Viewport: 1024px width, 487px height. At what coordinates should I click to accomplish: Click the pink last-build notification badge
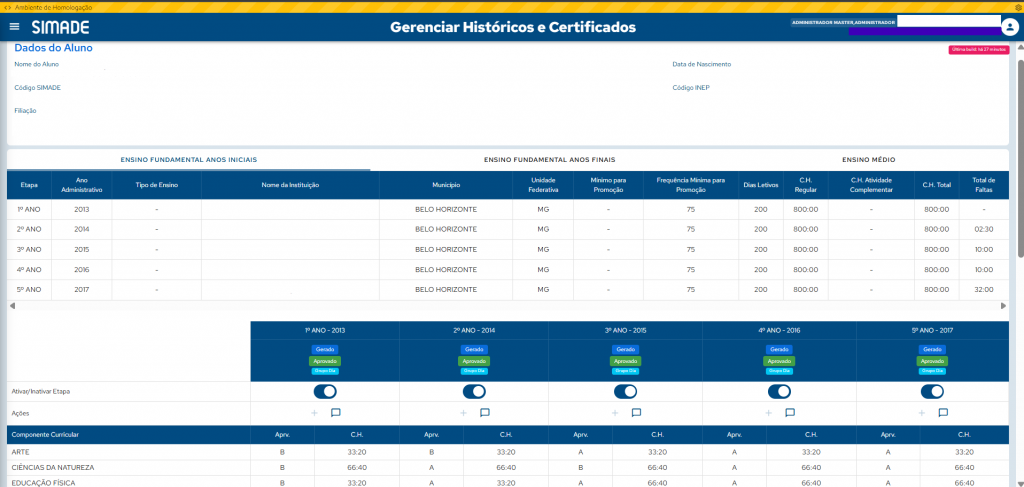pos(978,49)
